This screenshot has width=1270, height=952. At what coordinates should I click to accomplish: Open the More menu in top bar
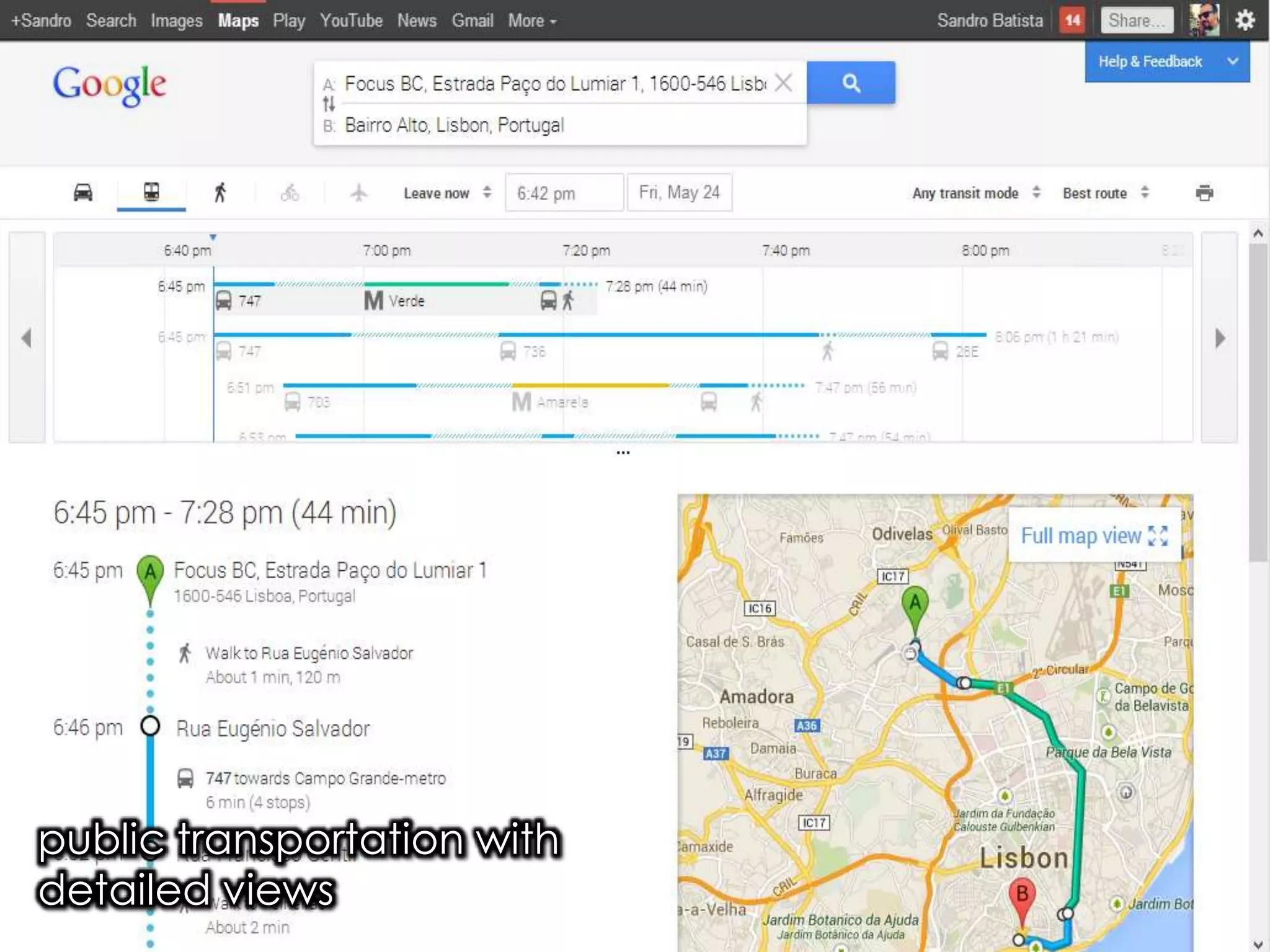tap(532, 20)
